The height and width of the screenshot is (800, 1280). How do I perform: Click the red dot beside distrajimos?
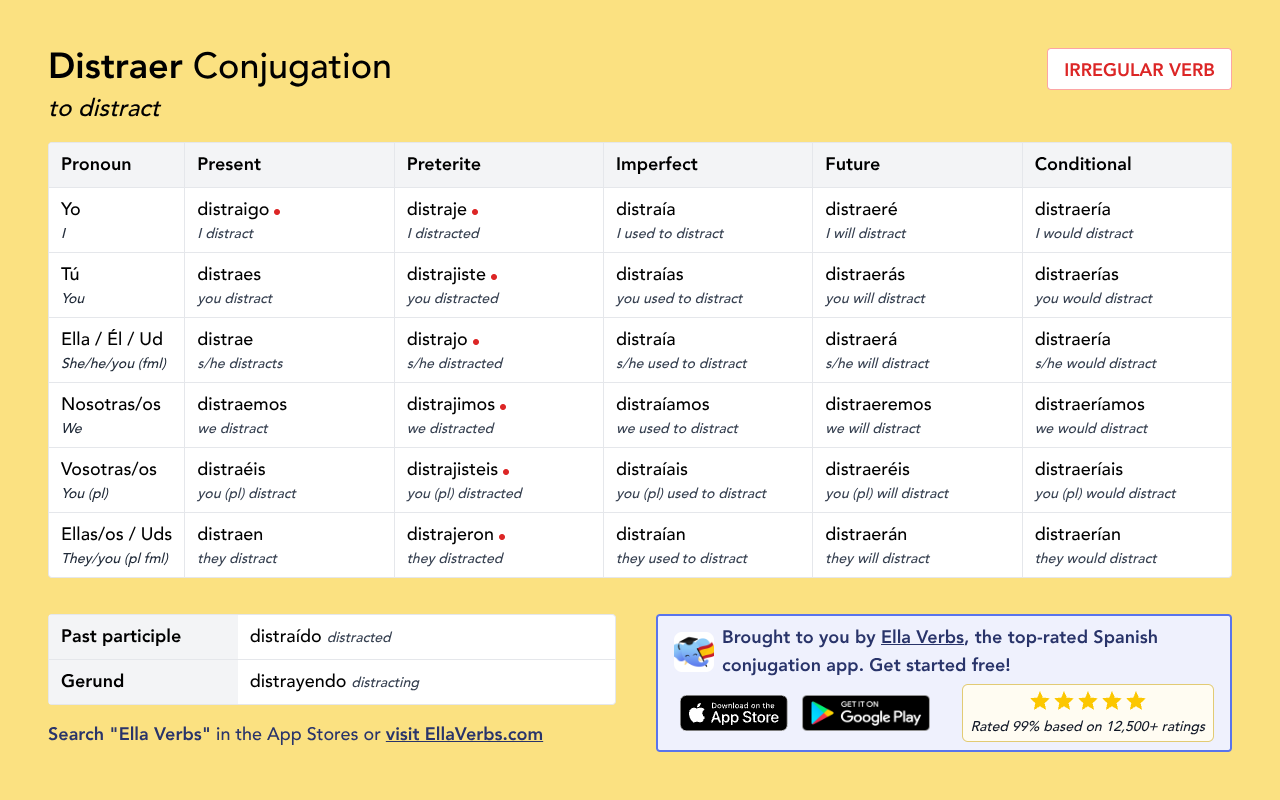(x=503, y=407)
